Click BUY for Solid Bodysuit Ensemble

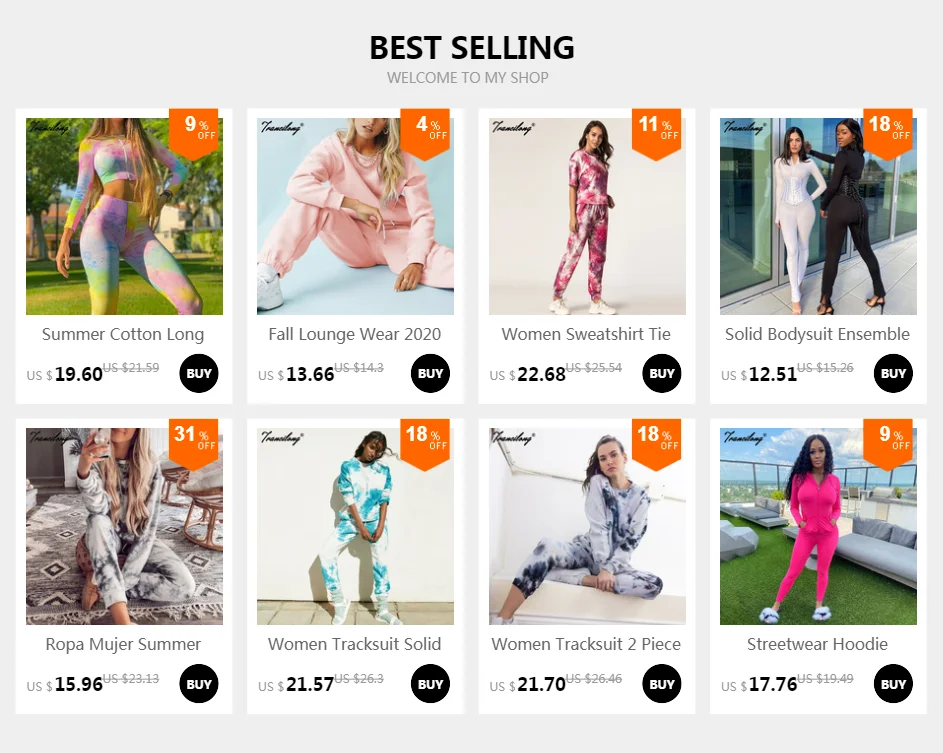click(893, 374)
